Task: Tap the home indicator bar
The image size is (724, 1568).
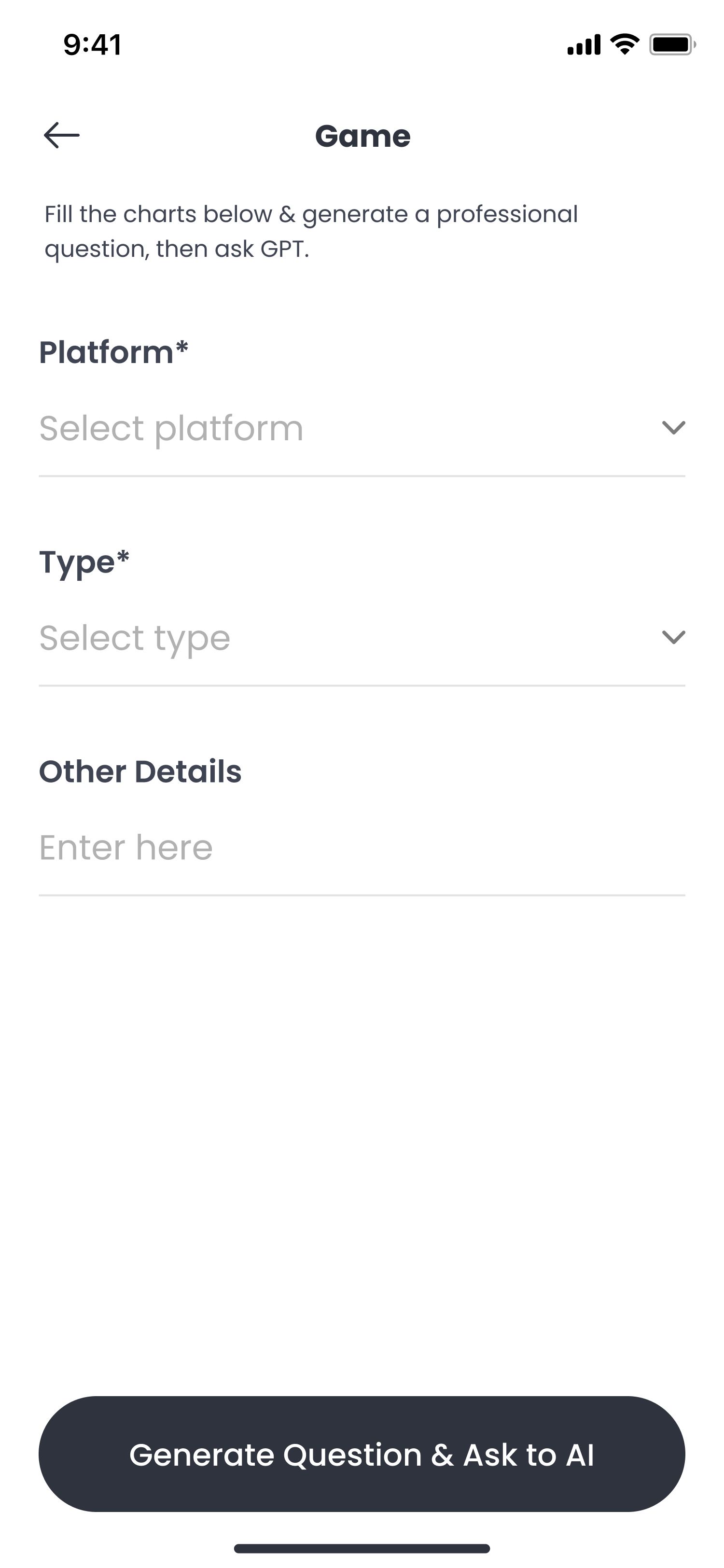Action: point(362,1548)
